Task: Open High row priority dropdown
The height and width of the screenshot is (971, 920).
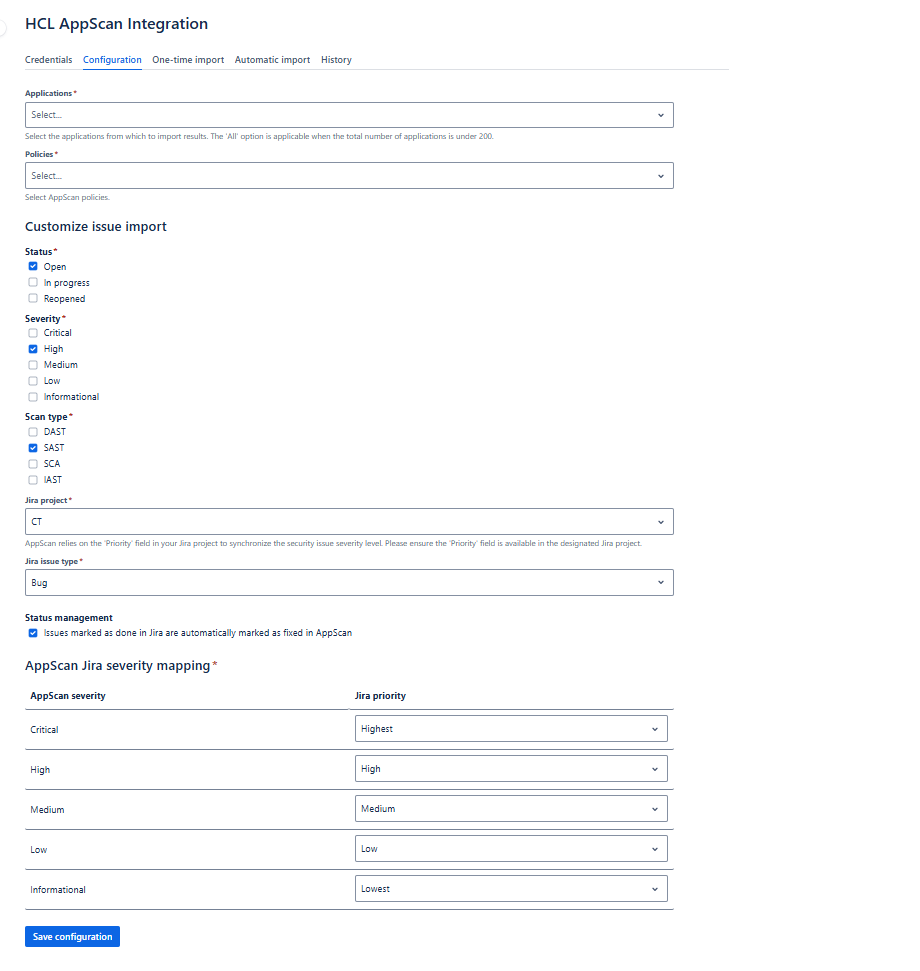Action: tap(511, 769)
